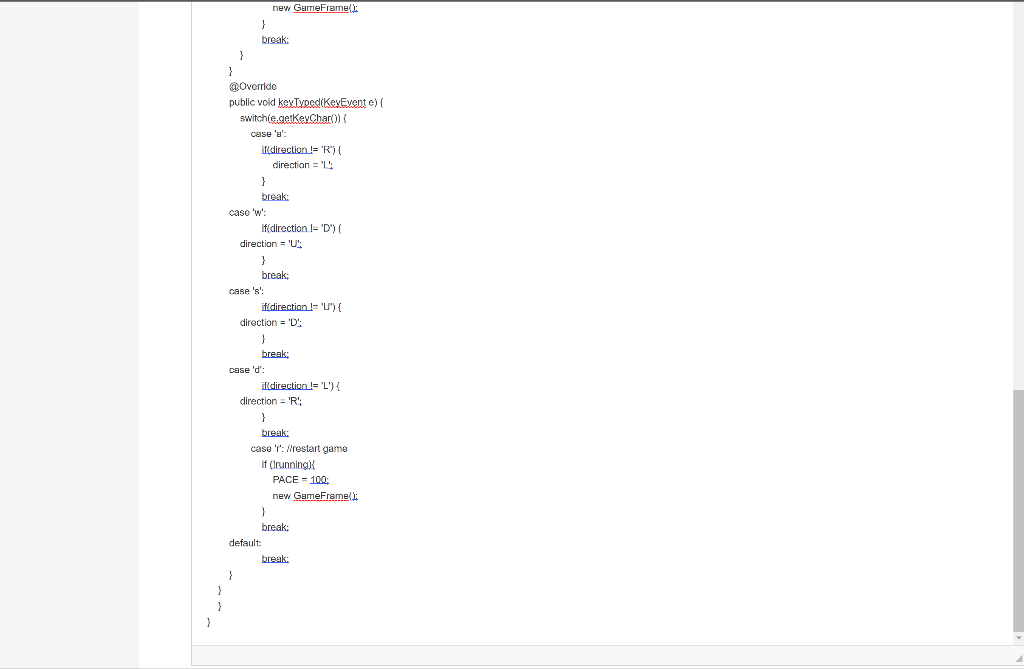Open the if(direction != 'L') link
The image size is (1024, 669).
click(x=288, y=385)
